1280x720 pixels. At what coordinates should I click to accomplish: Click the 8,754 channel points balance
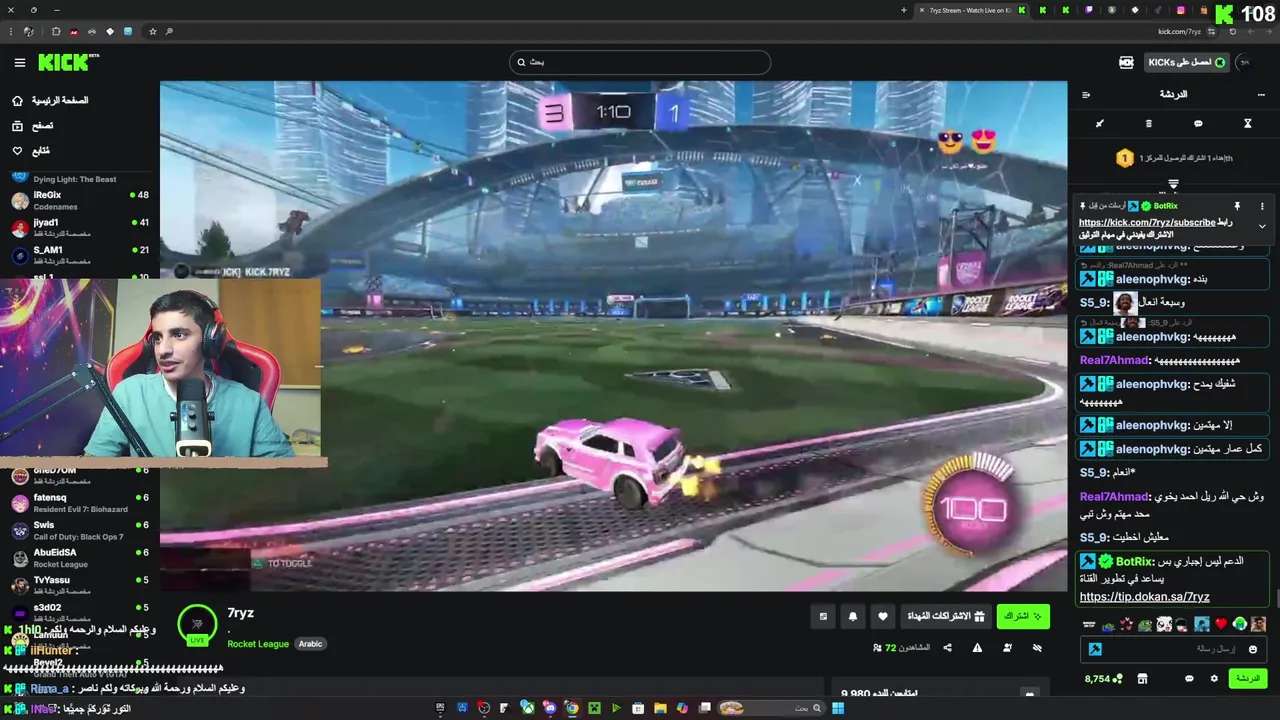[x=1103, y=678]
